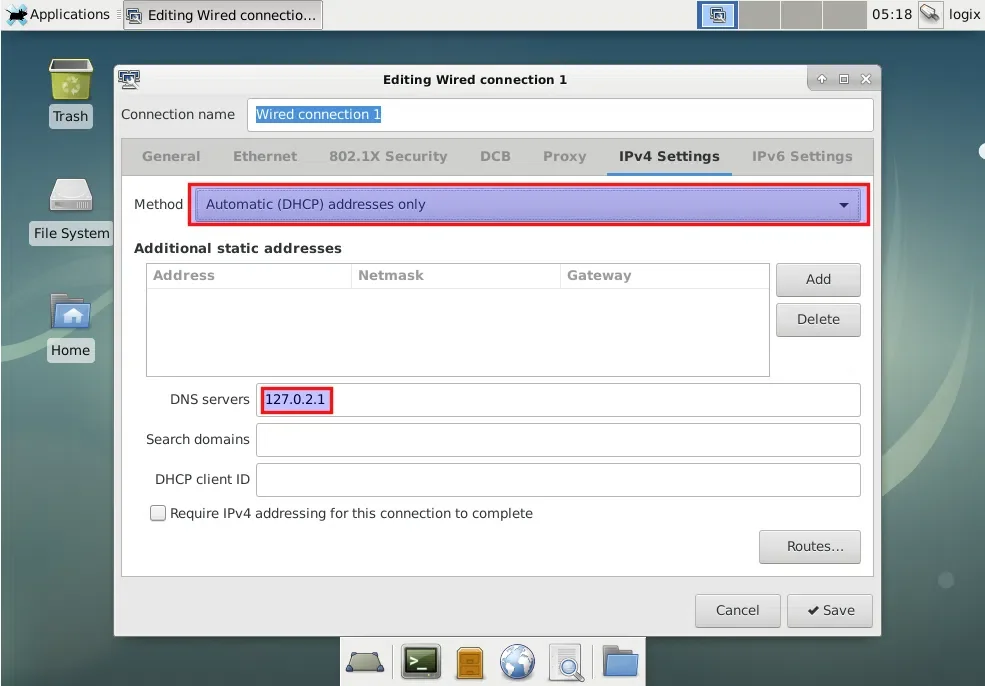This screenshot has height=686, width=985.
Task: Open the File Manager cabinet dock icon
Action: tap(470, 662)
